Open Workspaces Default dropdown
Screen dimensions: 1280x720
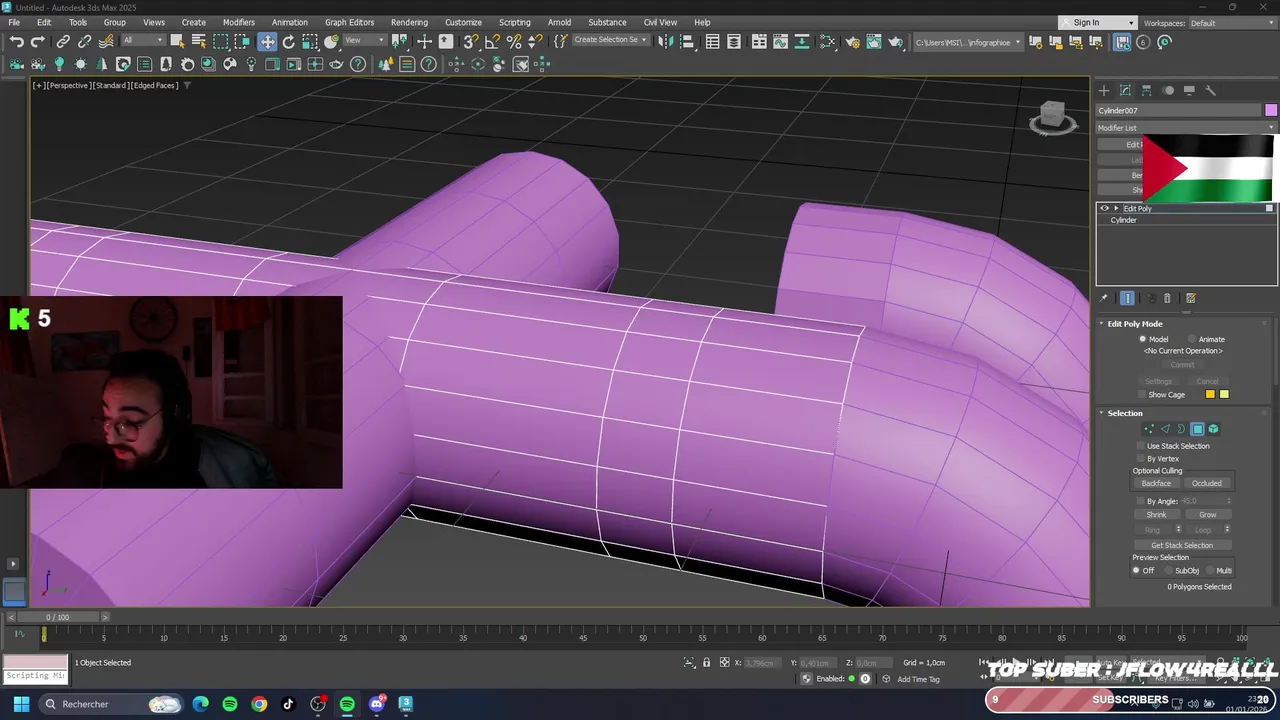tap(1231, 23)
